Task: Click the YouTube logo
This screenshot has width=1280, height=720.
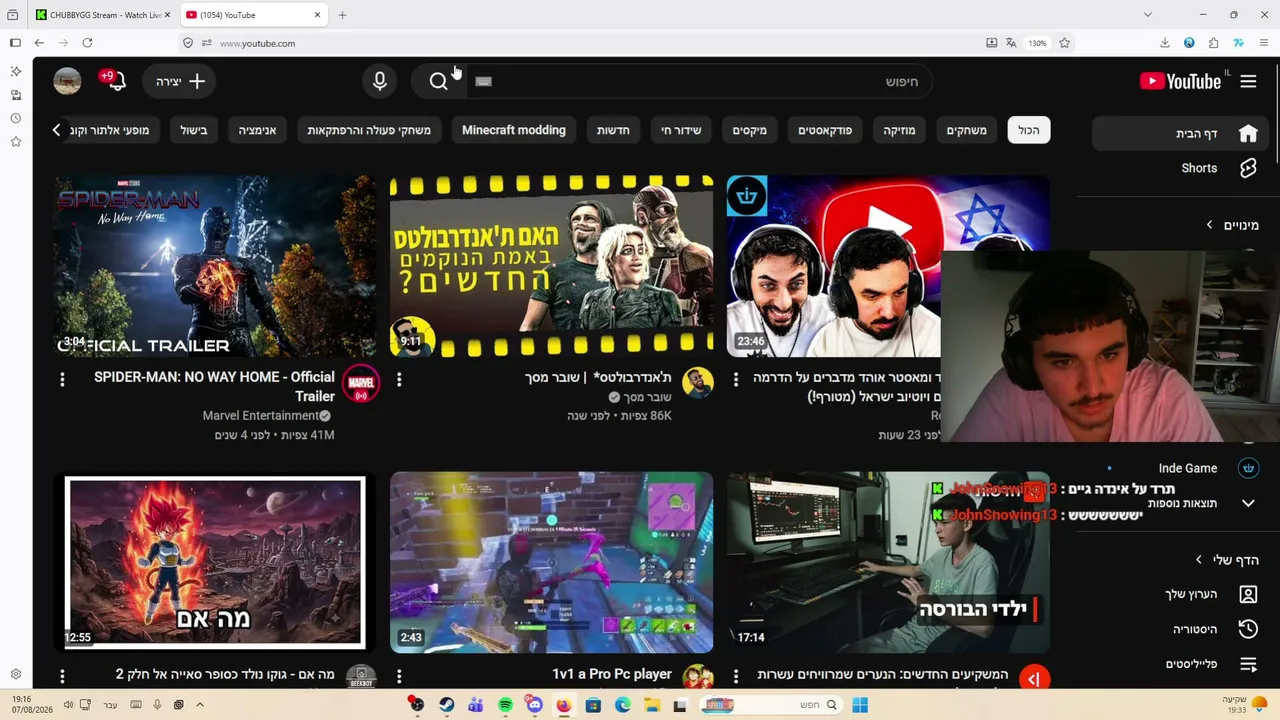Action: coord(1181,82)
